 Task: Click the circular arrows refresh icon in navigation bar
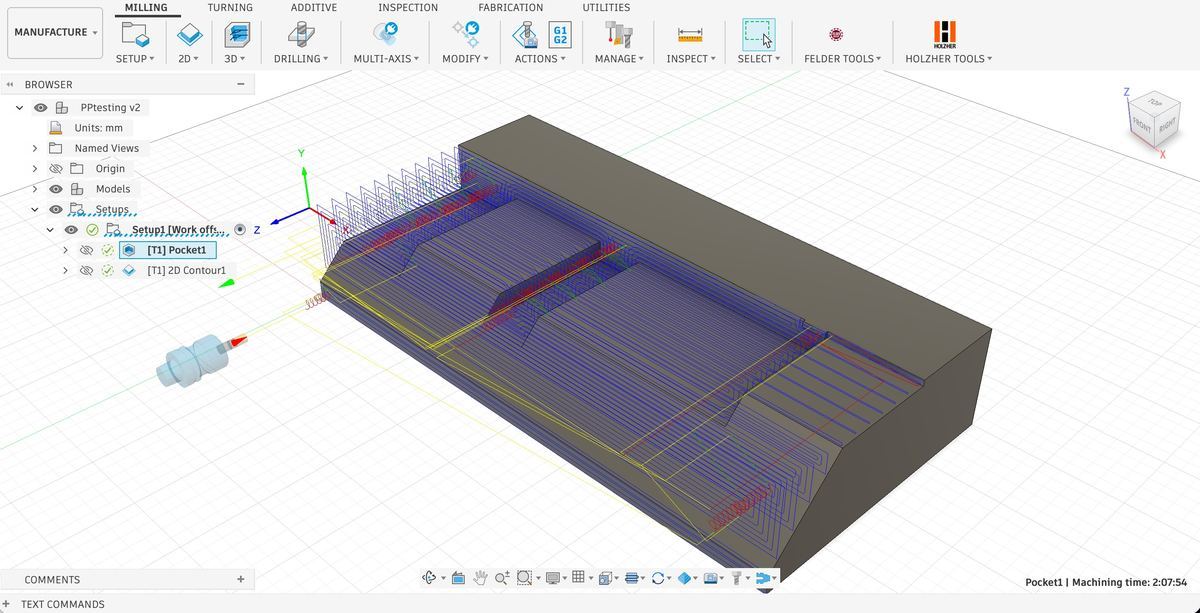coord(657,577)
